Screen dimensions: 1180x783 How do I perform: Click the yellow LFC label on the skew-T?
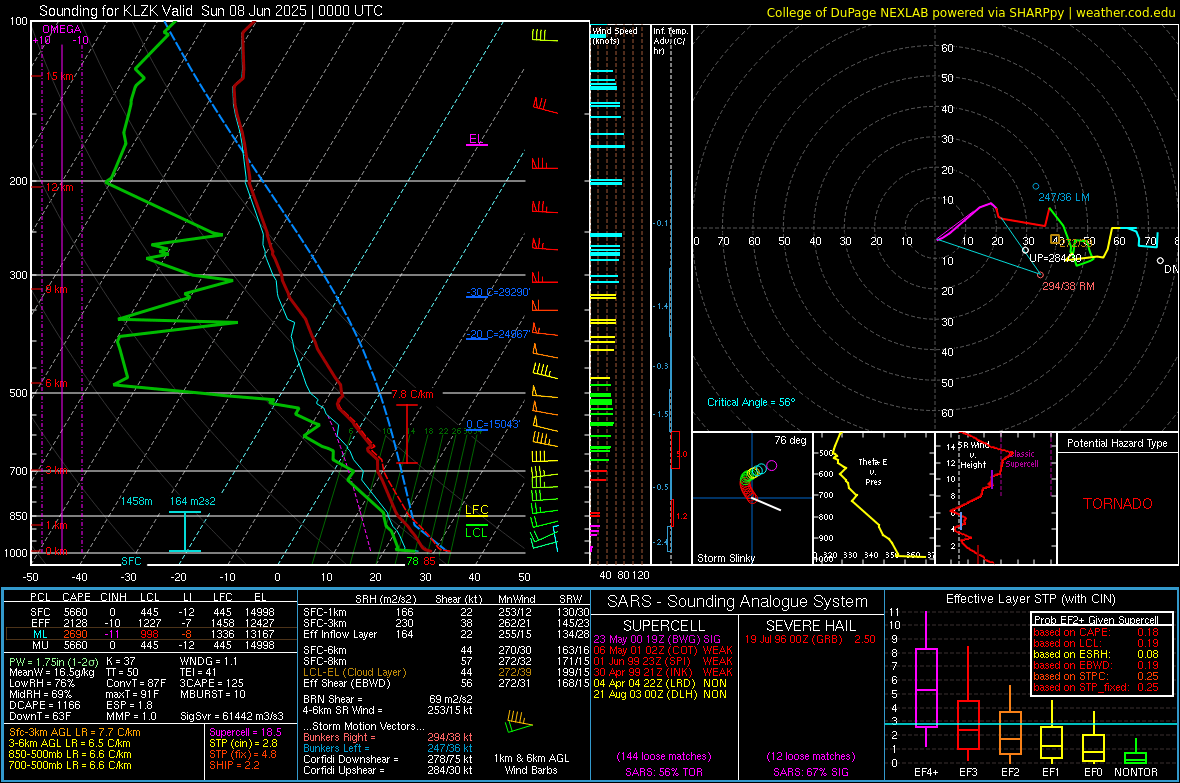pos(476,510)
